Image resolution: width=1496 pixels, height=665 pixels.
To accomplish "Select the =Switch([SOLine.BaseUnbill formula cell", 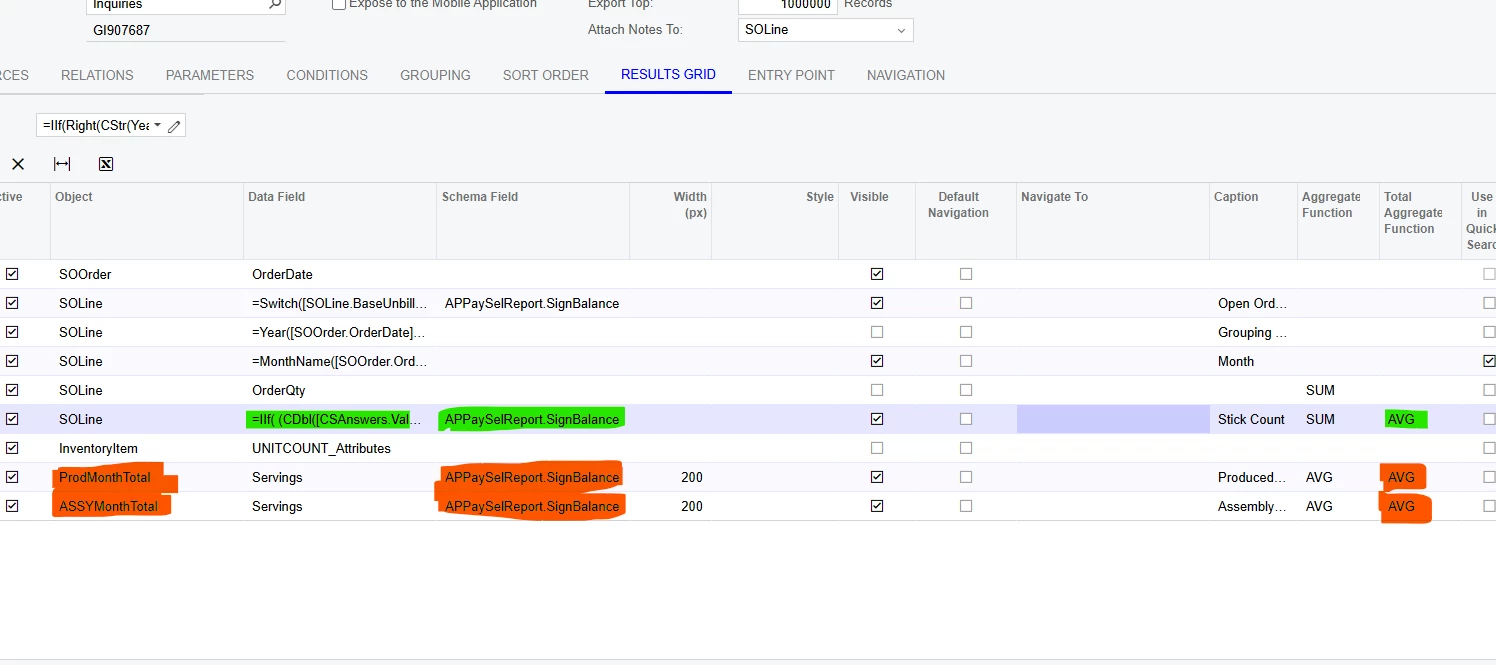I will click(x=340, y=303).
